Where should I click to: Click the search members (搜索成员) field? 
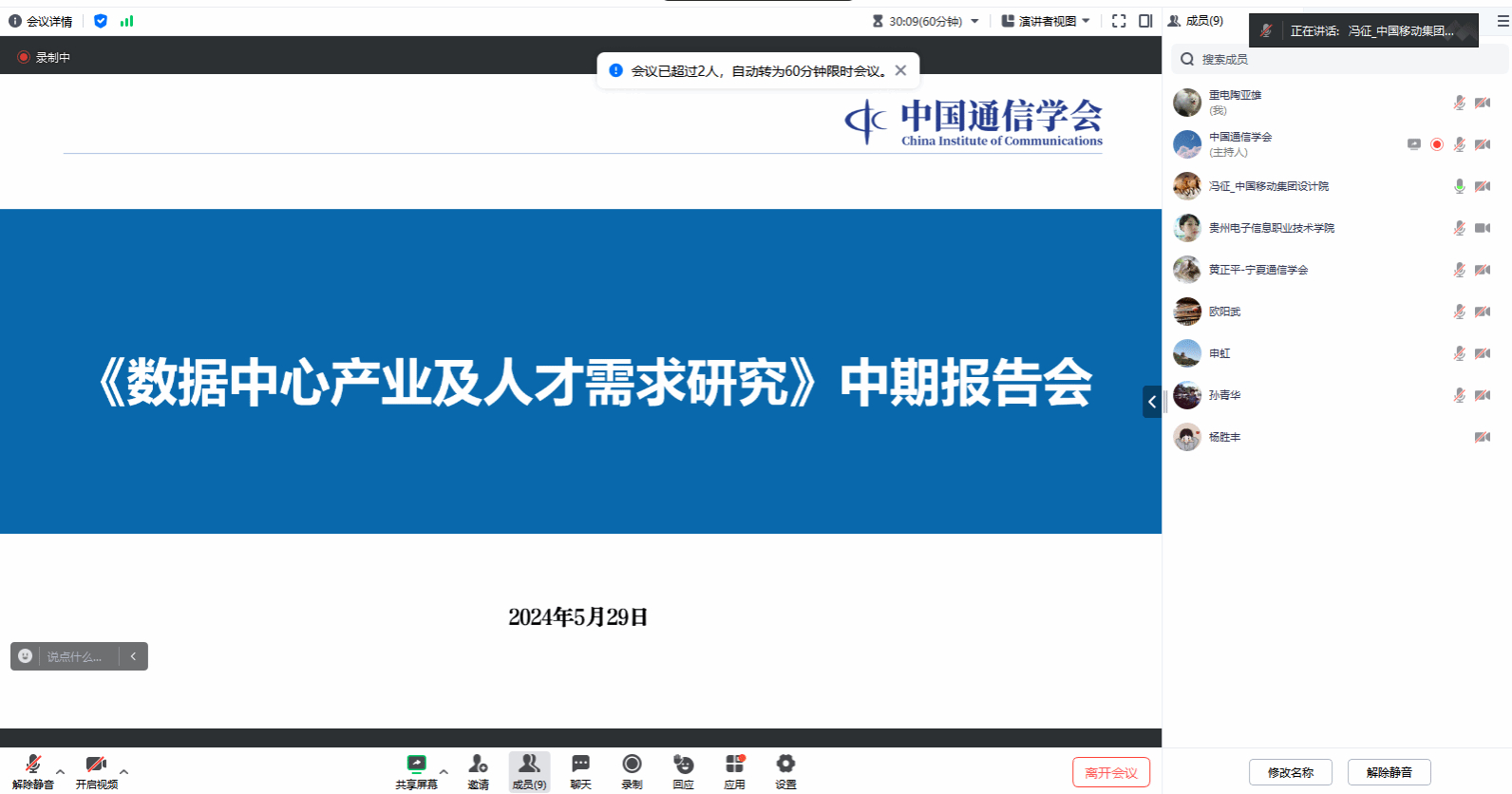[1339, 59]
